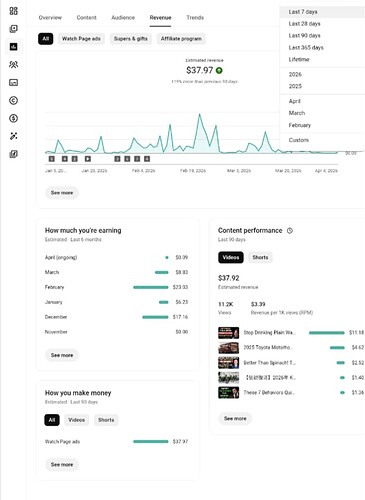Click the $4.62 video revenue amount
This screenshot has width=365, height=500.
358,347
